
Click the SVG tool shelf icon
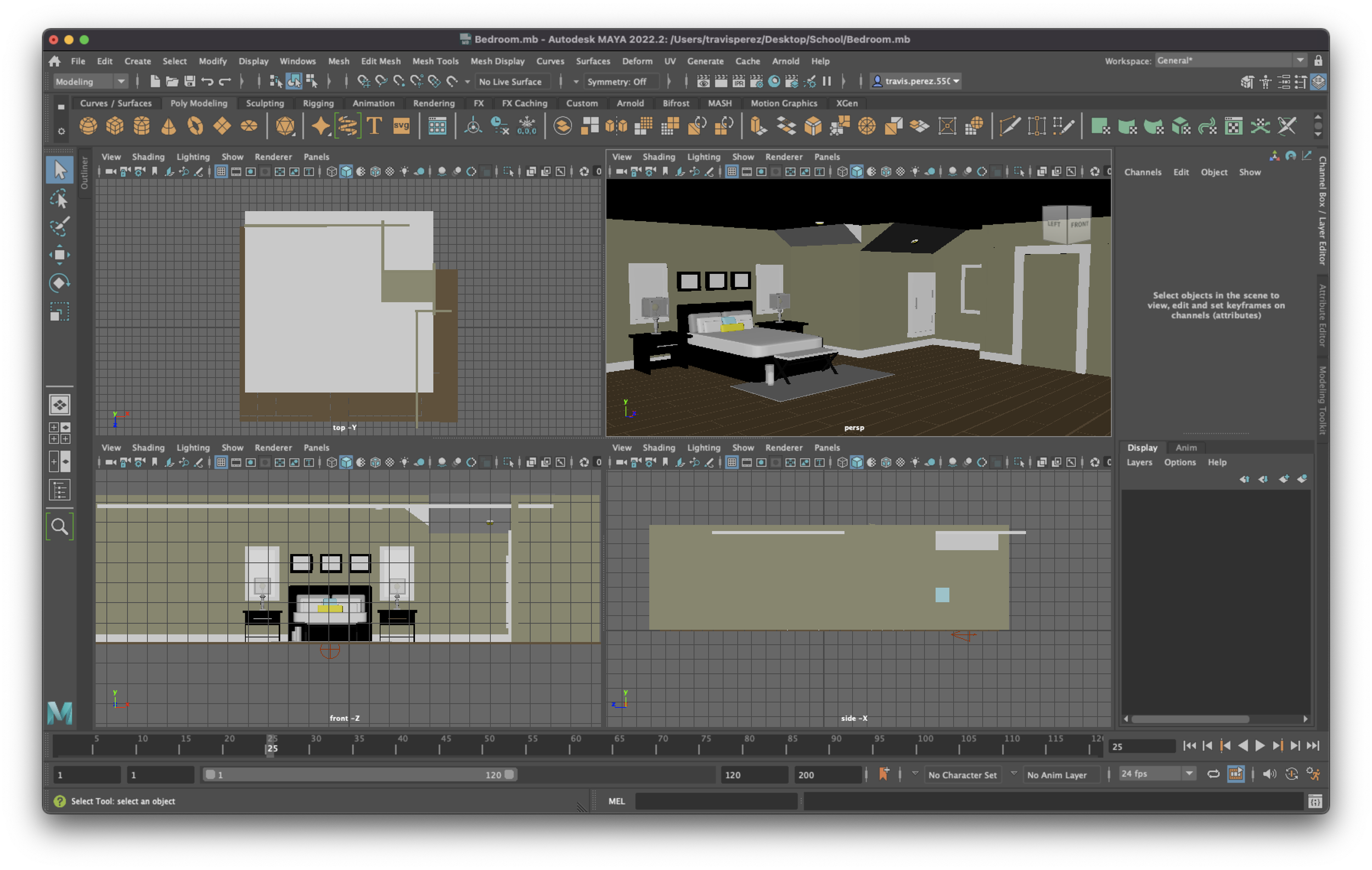point(401,126)
